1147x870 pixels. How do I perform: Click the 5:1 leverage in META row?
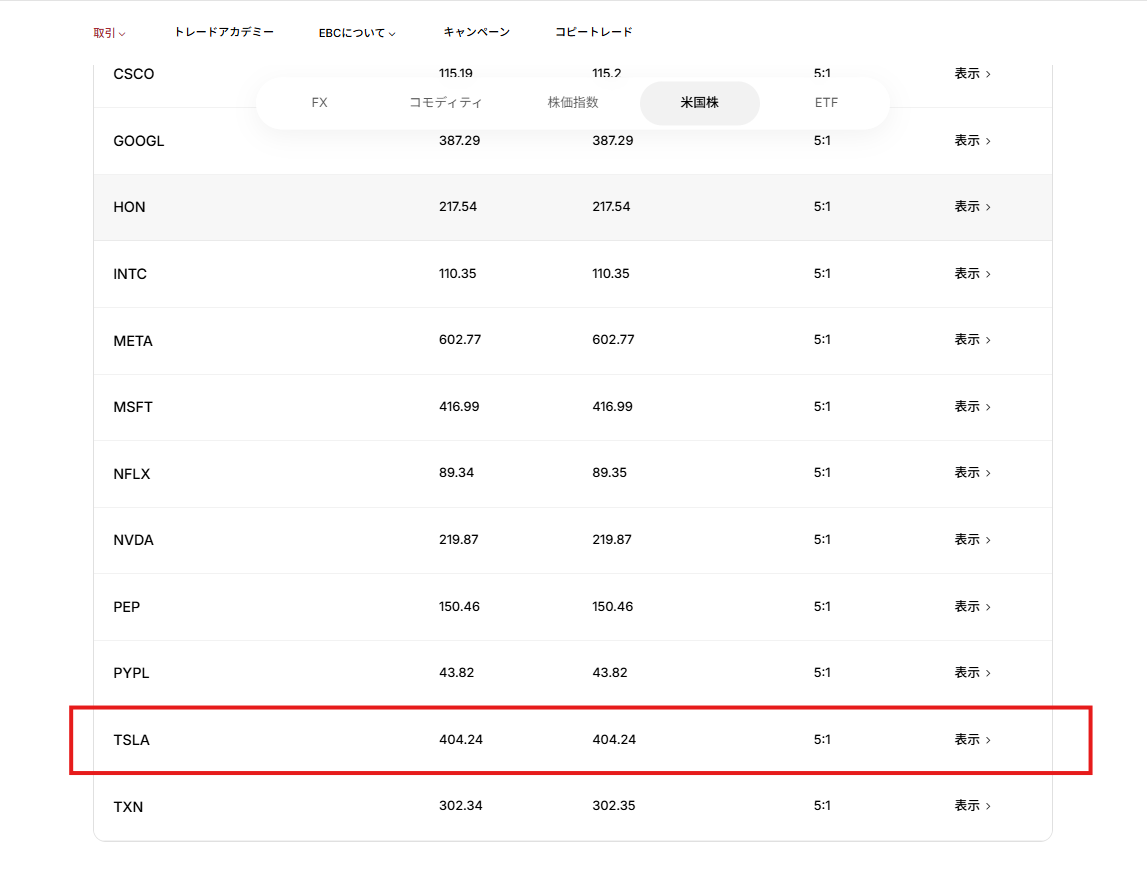coord(822,340)
